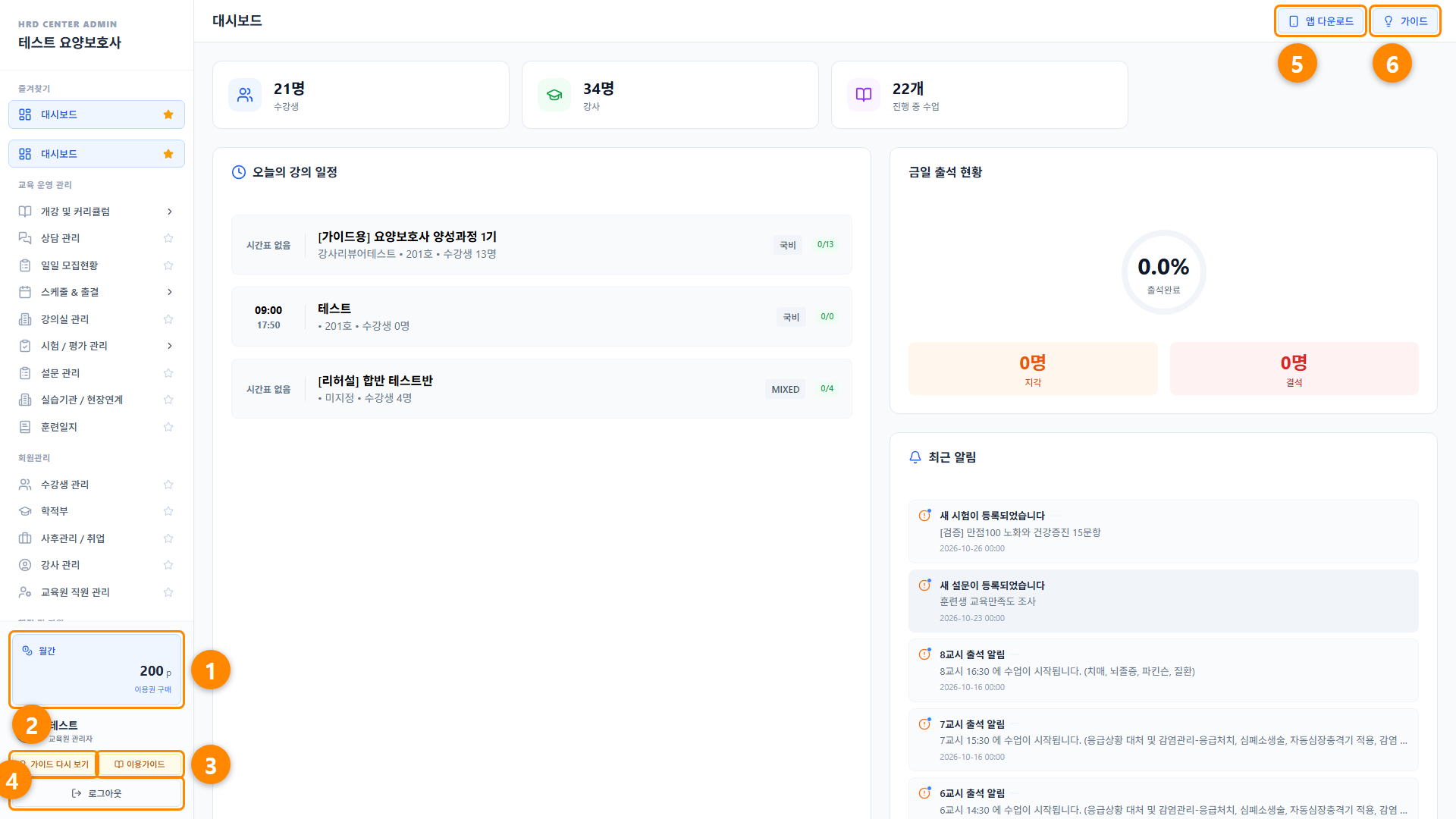Click the 금일 출석 현황 heading
The height and width of the screenshot is (819, 1456).
[945, 172]
